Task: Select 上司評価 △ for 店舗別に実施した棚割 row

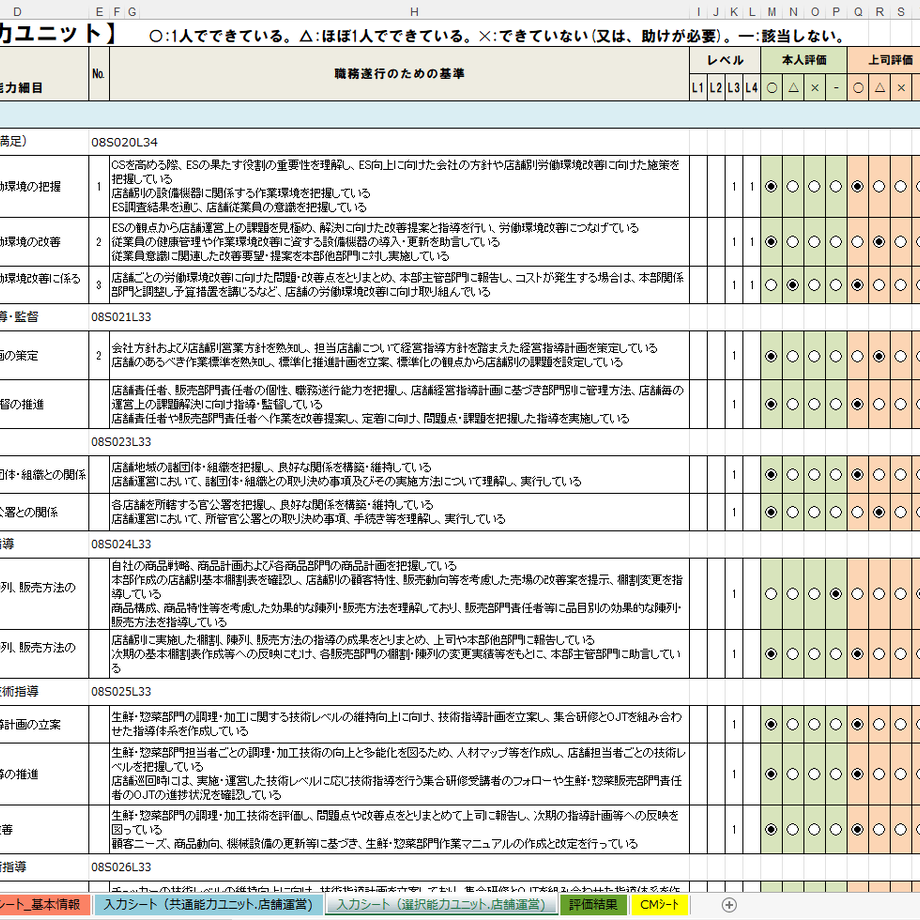Action: pos(879,654)
